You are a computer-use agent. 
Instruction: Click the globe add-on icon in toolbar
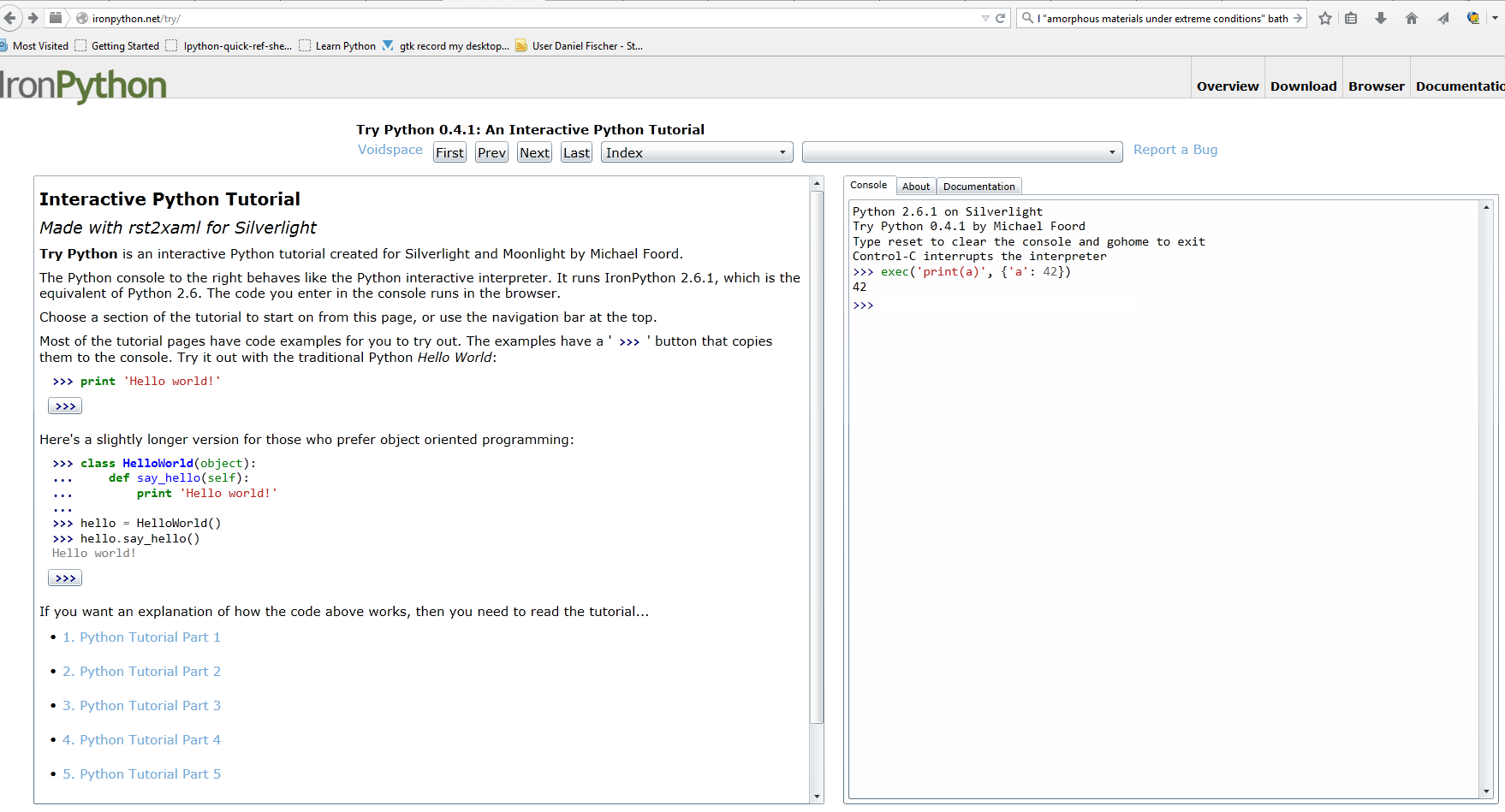click(1473, 18)
